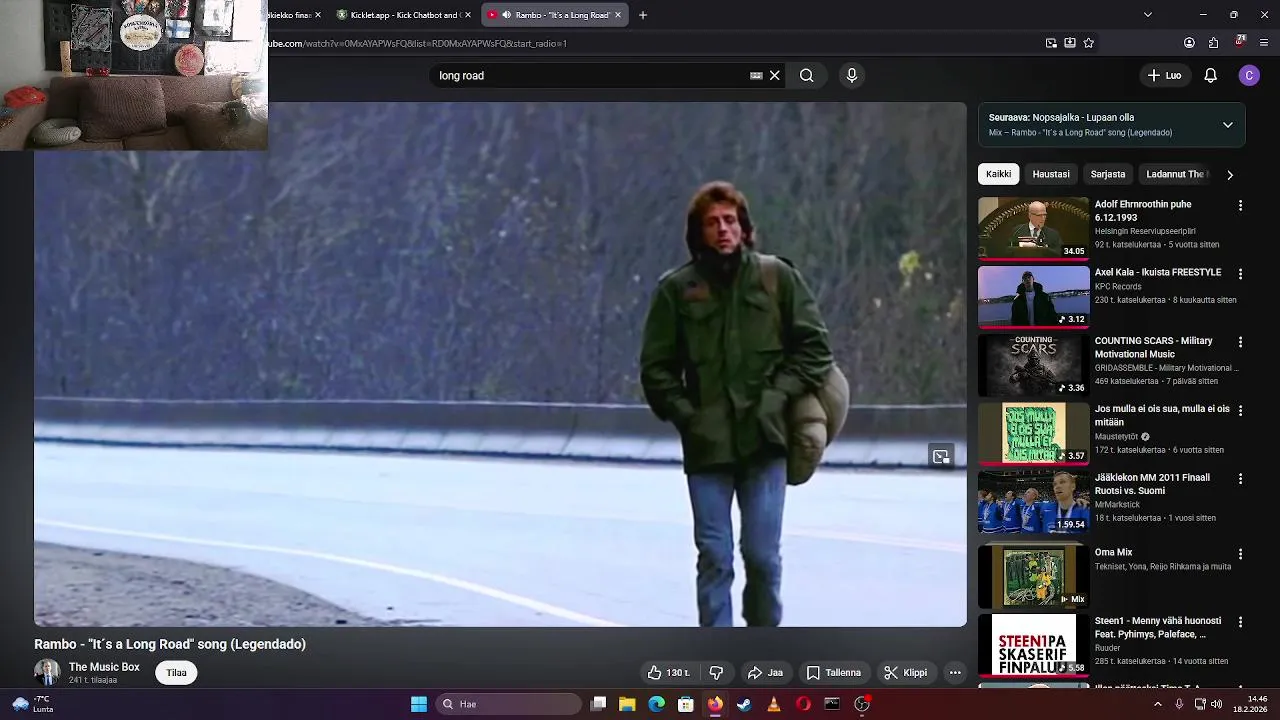Click the YouTube search input field
This screenshot has height=720, width=1280.
click(x=590, y=75)
